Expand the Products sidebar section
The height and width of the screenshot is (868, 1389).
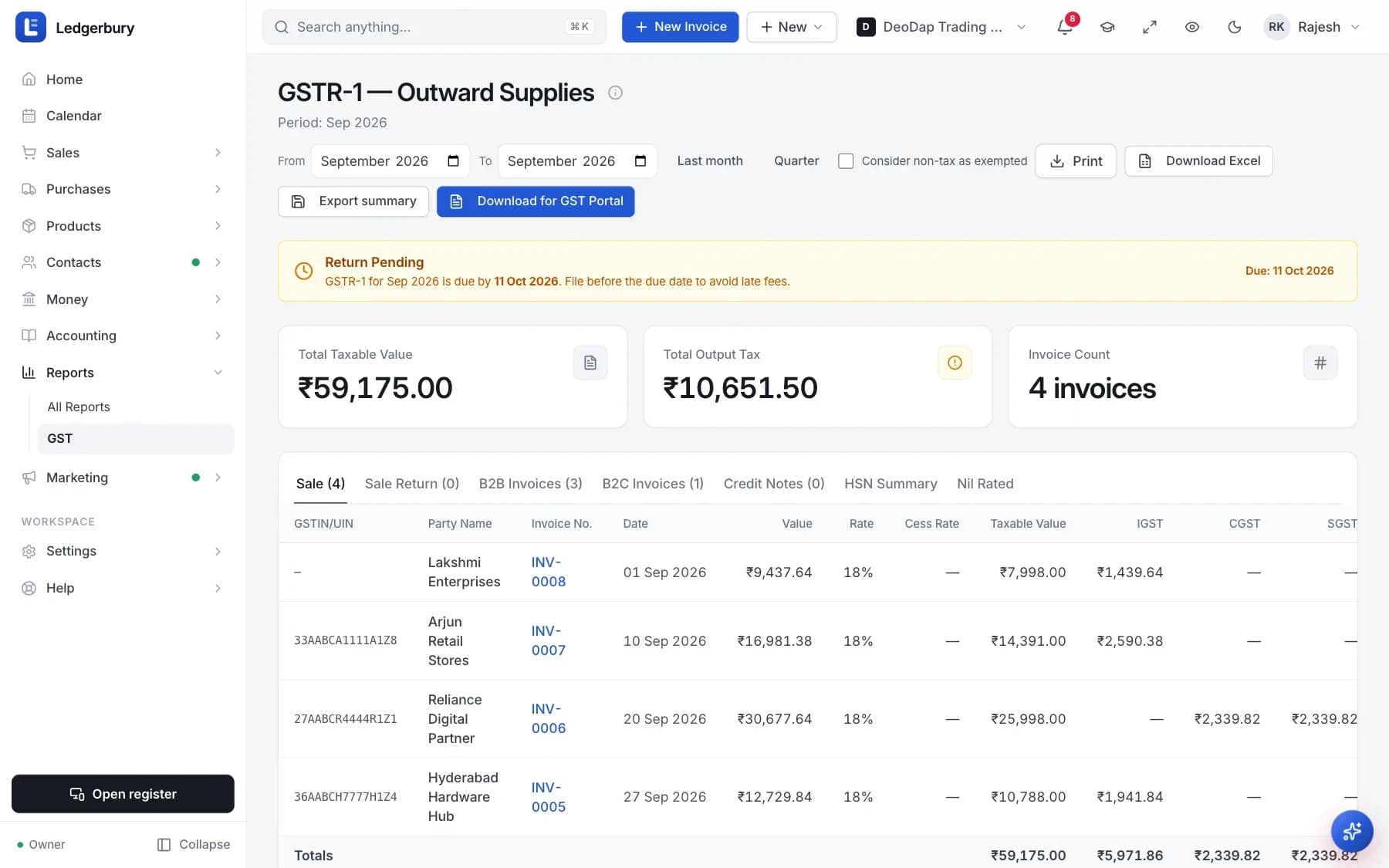[x=123, y=226]
